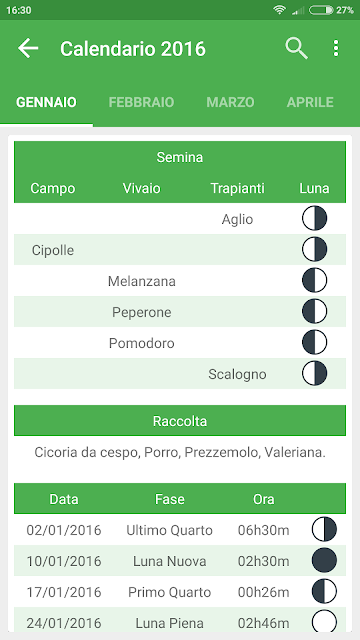Switch to the FEBBRAIO tab
Viewport: 360px width, 640px height.
pyautogui.click(x=141, y=102)
